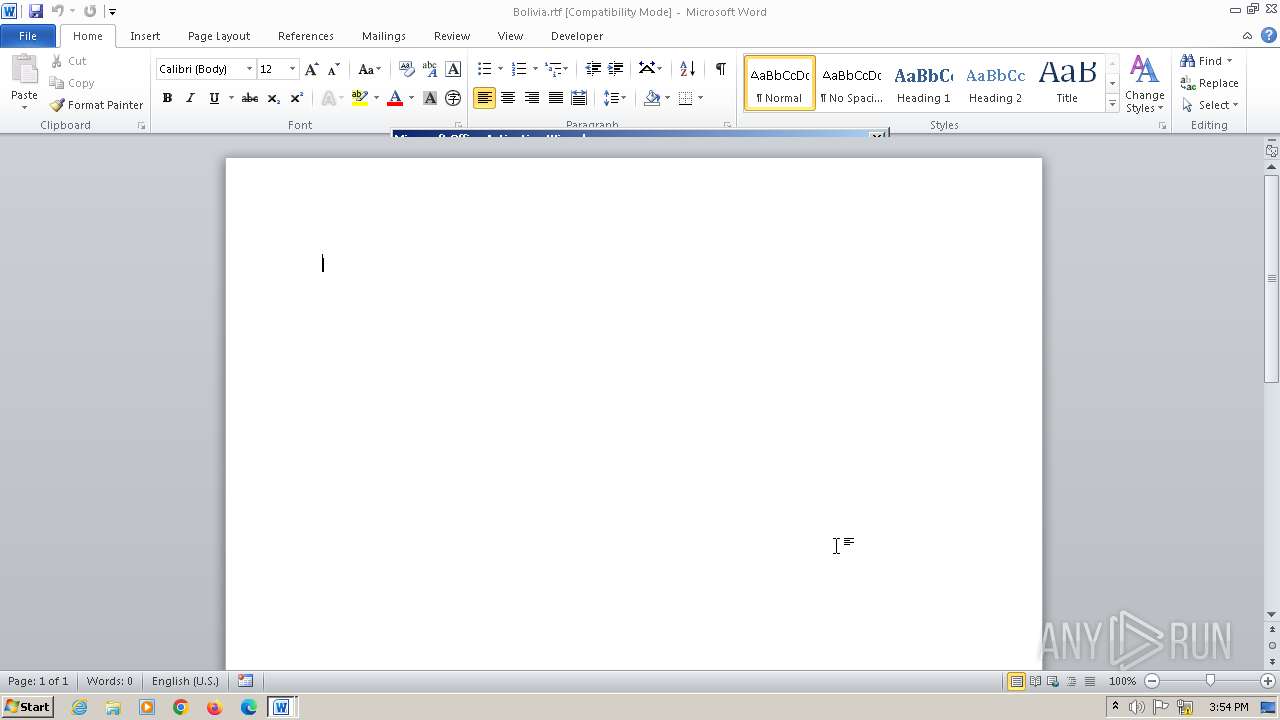This screenshot has height=720, width=1280.
Task: Click the Font Color icon
Action: point(395,98)
